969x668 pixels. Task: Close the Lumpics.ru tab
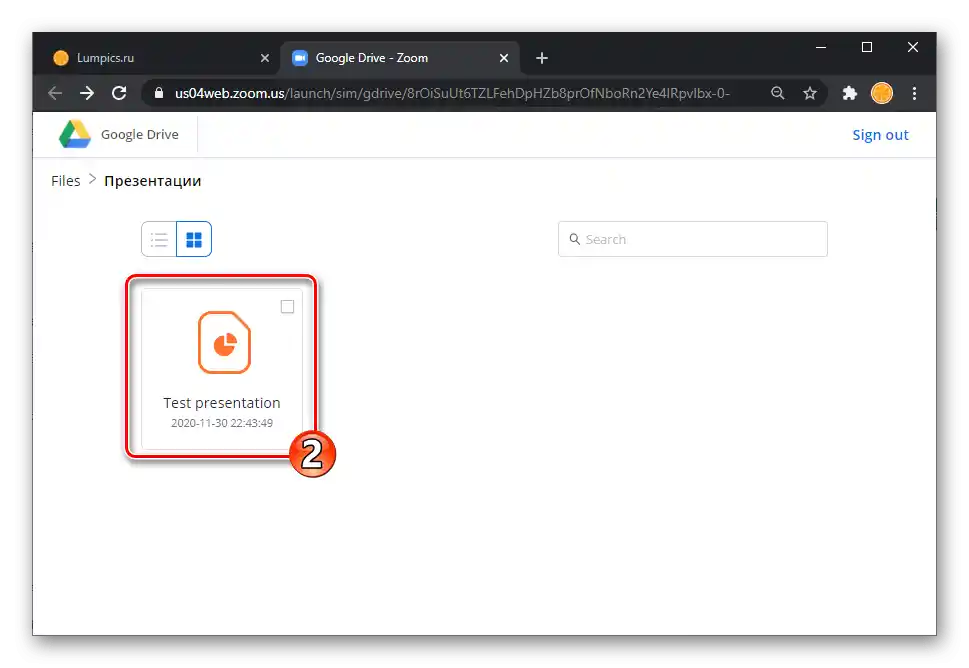click(265, 58)
